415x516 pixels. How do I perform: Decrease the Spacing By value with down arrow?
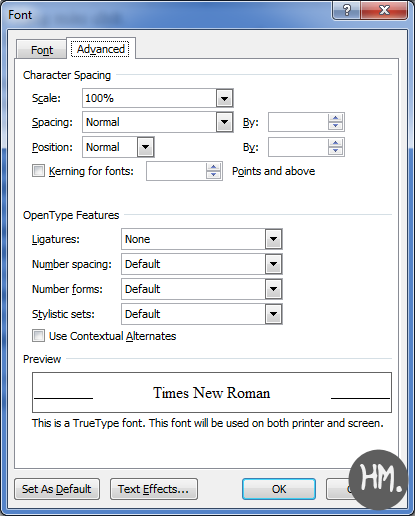335,126
